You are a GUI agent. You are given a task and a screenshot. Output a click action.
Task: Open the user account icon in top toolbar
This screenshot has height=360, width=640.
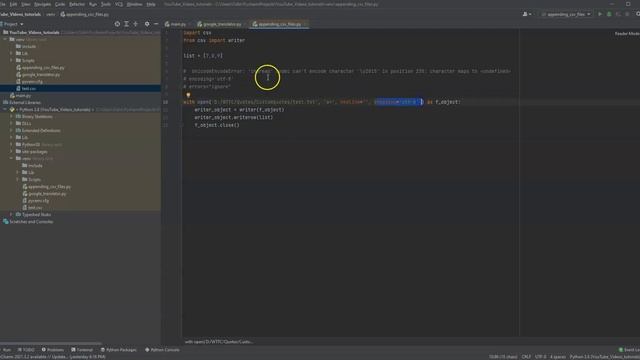click(x=527, y=14)
